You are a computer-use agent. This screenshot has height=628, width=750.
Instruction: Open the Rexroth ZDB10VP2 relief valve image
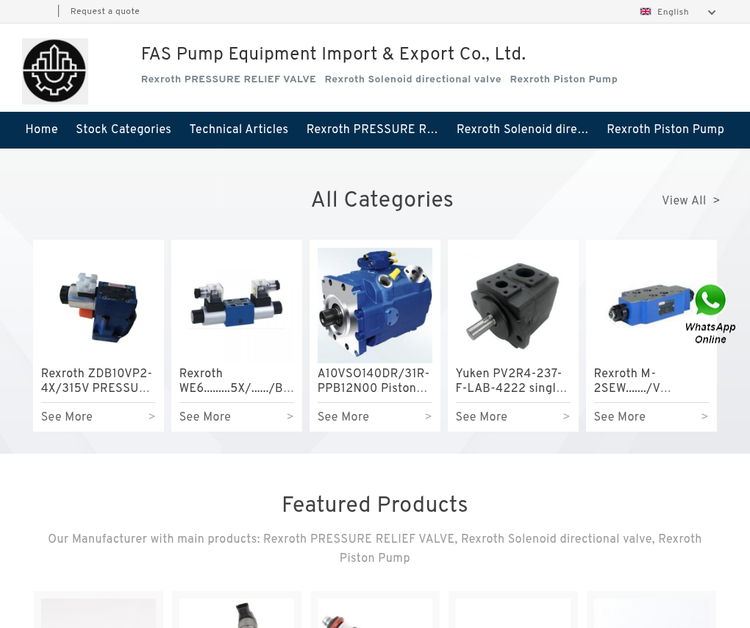coord(99,306)
